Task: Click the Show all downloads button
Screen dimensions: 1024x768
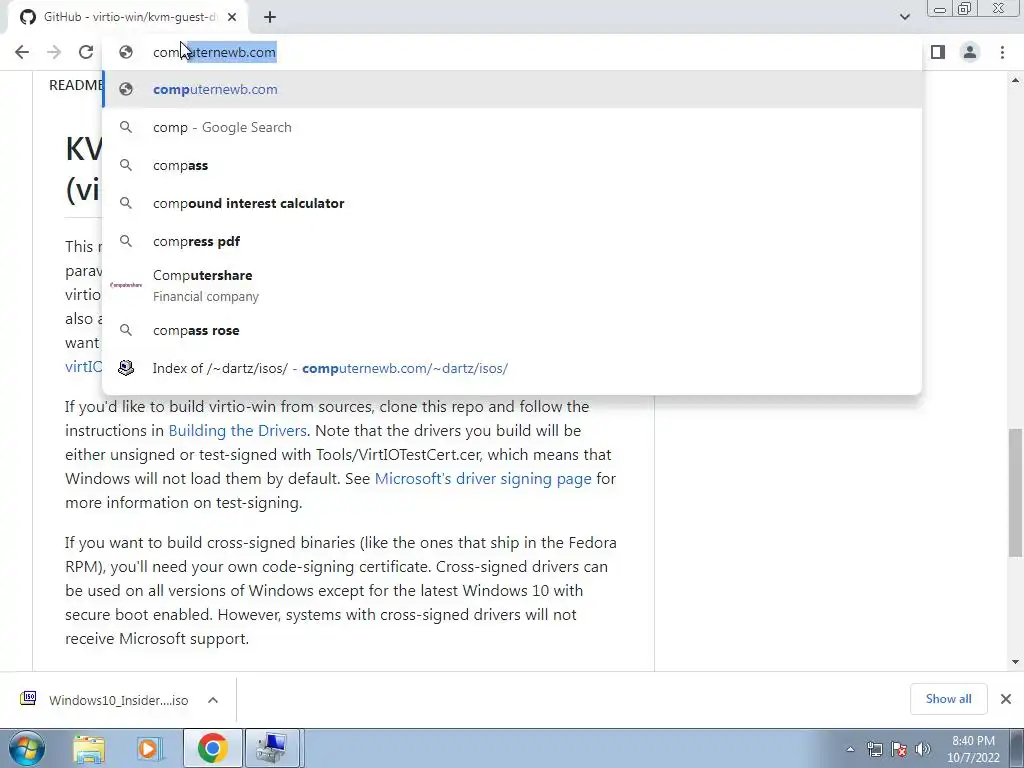Action: [x=948, y=699]
